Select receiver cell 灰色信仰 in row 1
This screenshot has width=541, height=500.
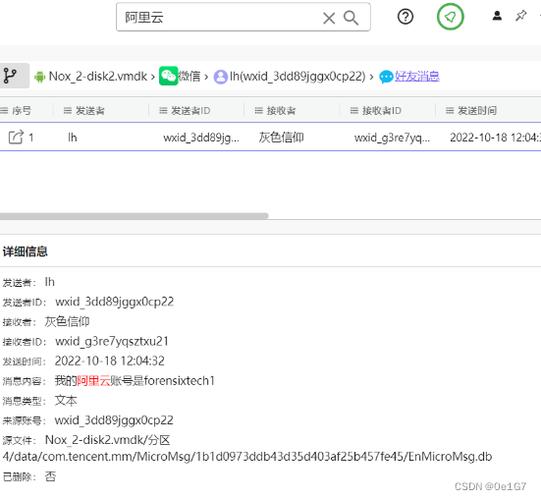281,137
